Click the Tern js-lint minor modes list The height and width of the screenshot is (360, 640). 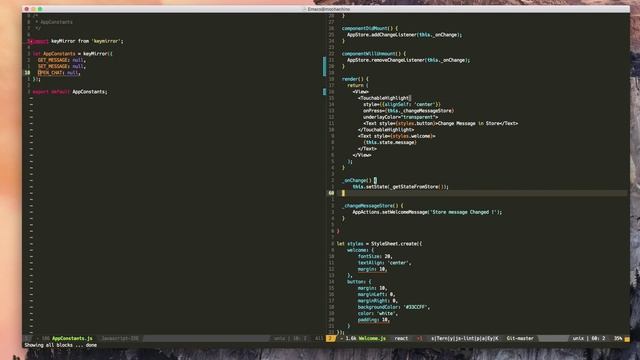(464, 338)
